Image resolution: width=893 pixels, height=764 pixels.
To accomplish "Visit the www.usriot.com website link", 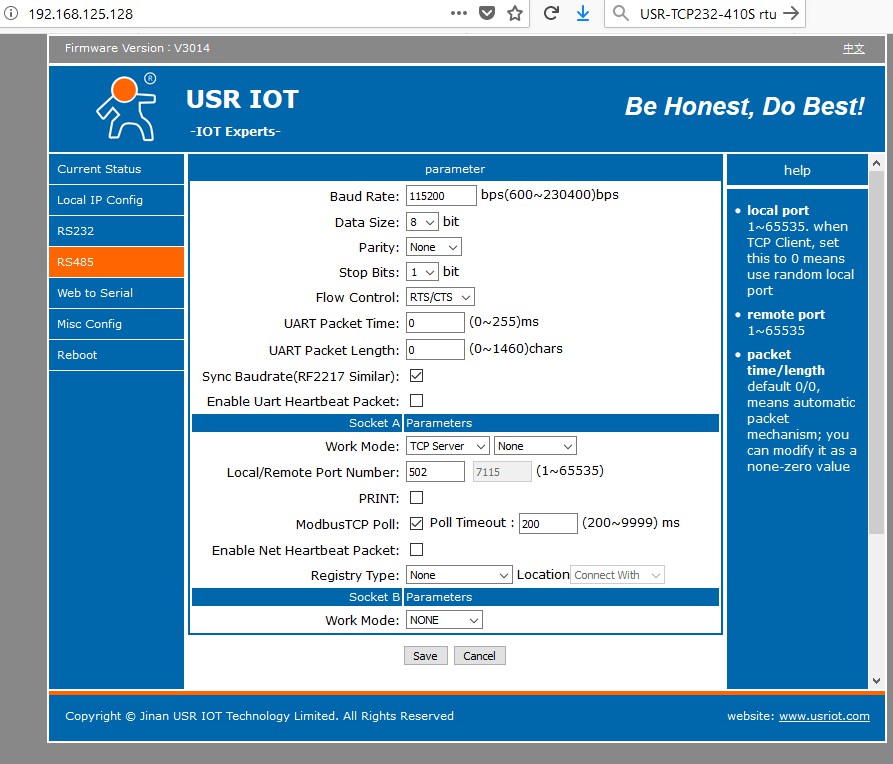I will click(x=824, y=716).
